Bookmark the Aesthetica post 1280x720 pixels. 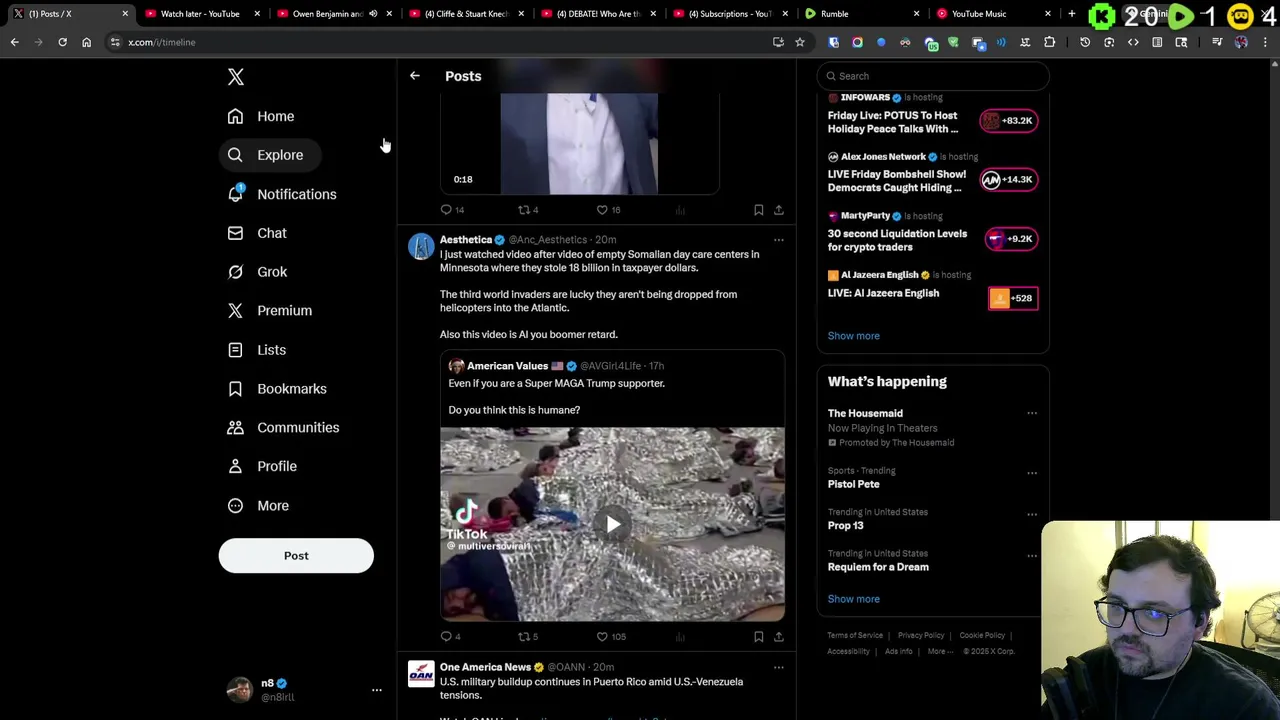[x=759, y=637]
